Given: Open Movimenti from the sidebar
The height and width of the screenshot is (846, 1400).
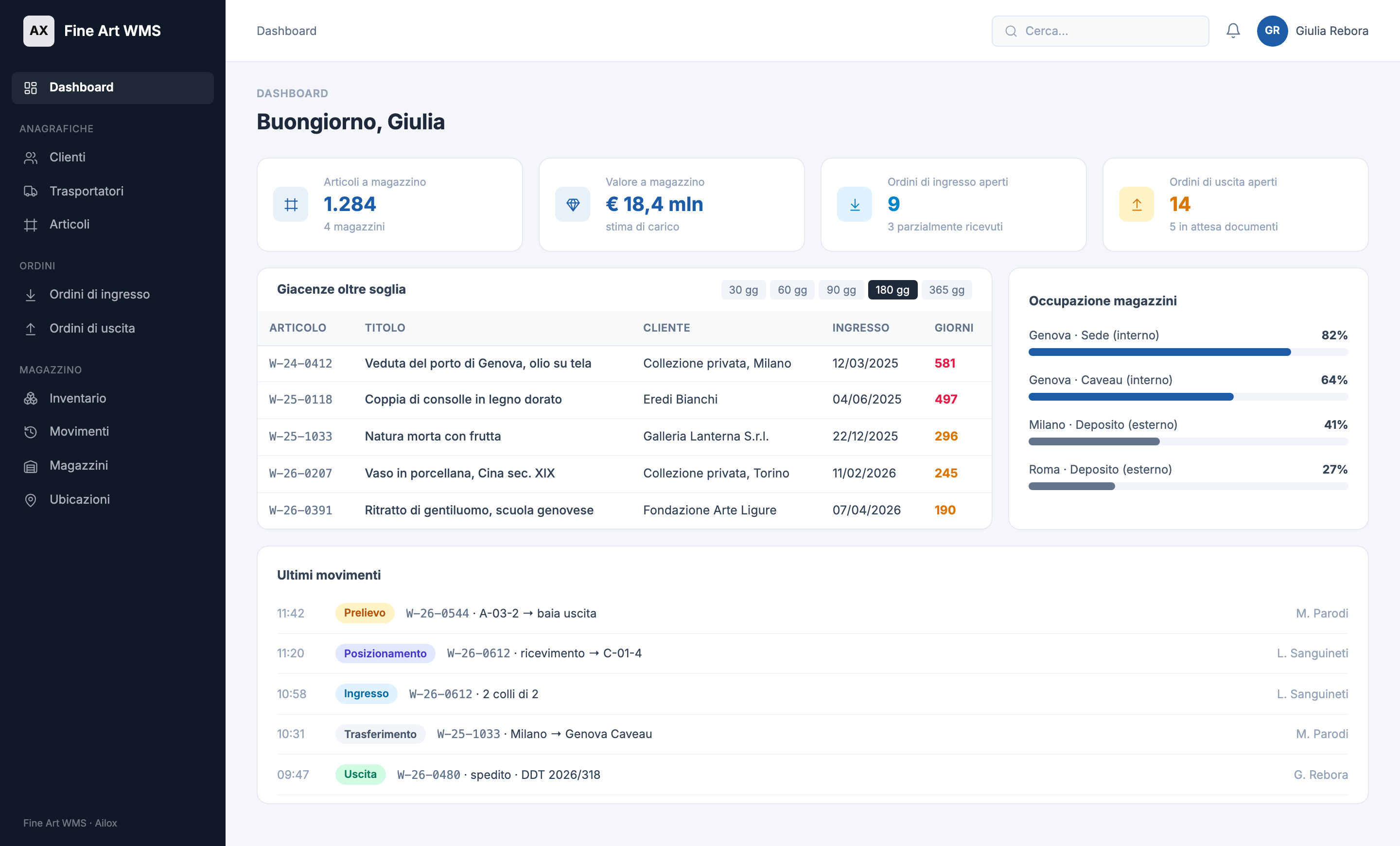Looking at the screenshot, I should 112,432.
